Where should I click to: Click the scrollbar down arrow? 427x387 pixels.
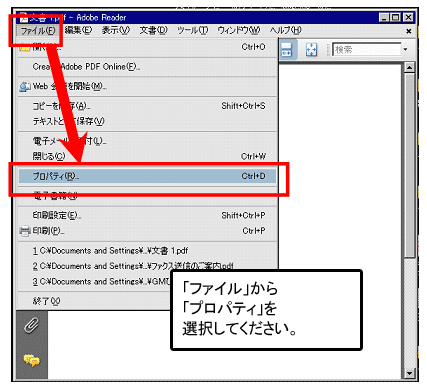[409, 373]
